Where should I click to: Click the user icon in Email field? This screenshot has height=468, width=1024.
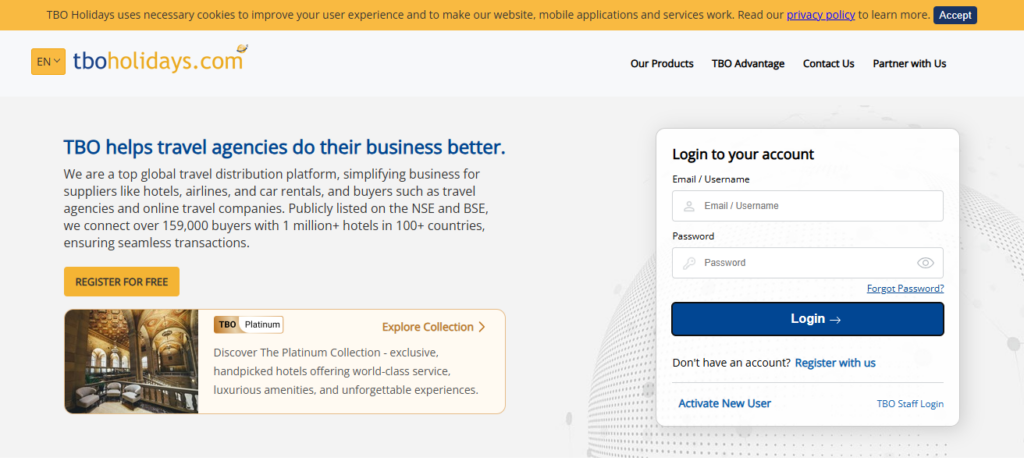pos(689,206)
